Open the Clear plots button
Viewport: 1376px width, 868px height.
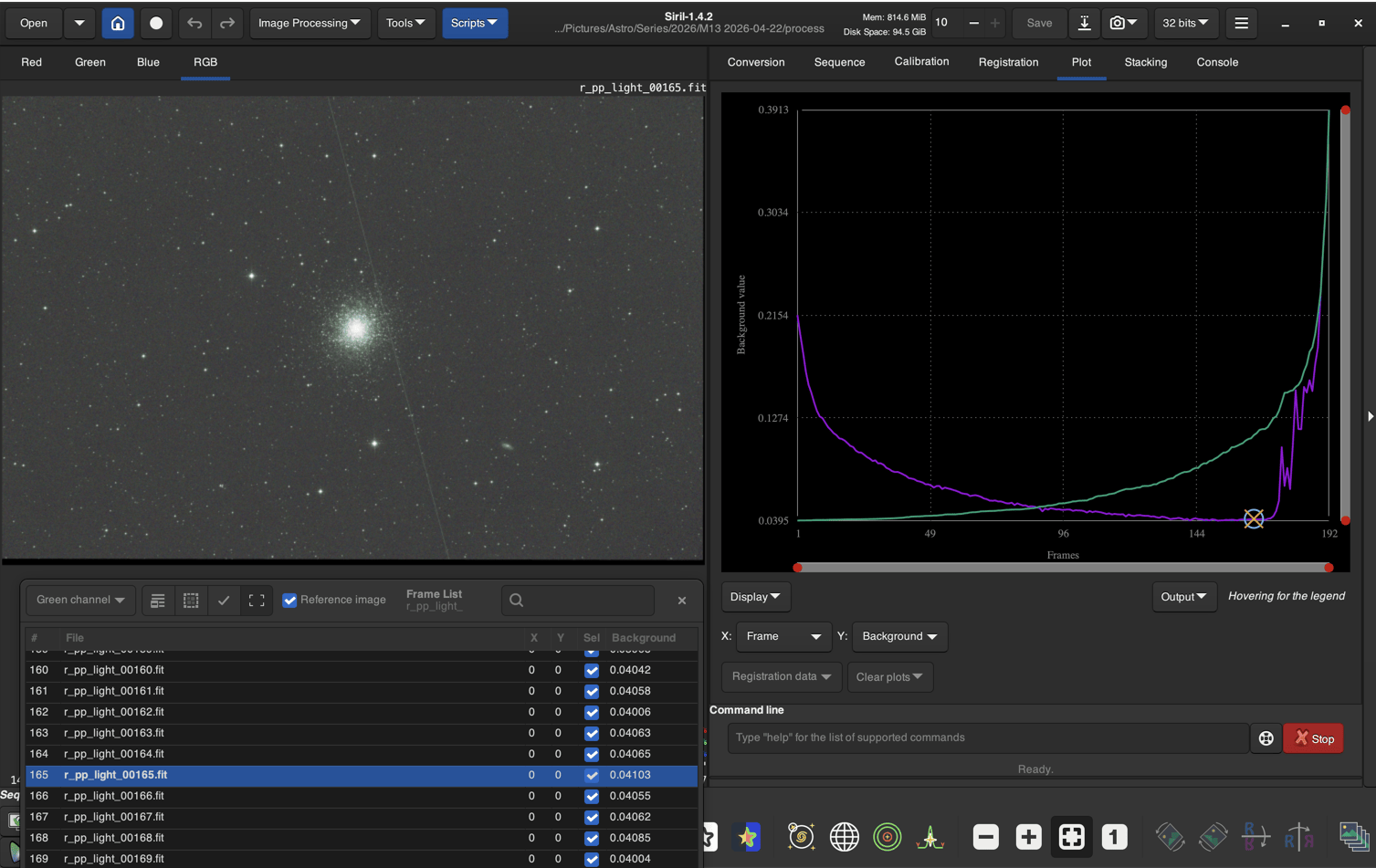pyautogui.click(x=889, y=676)
